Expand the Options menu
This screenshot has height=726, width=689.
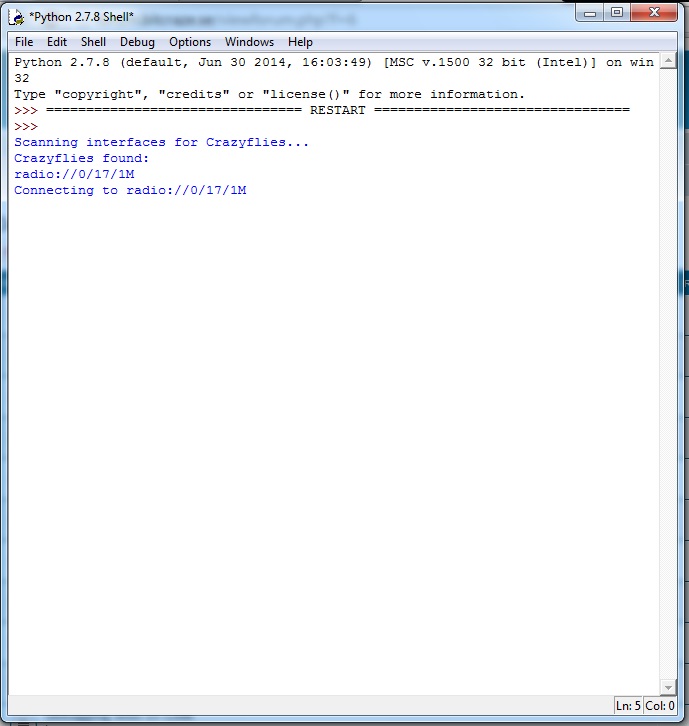pos(190,42)
